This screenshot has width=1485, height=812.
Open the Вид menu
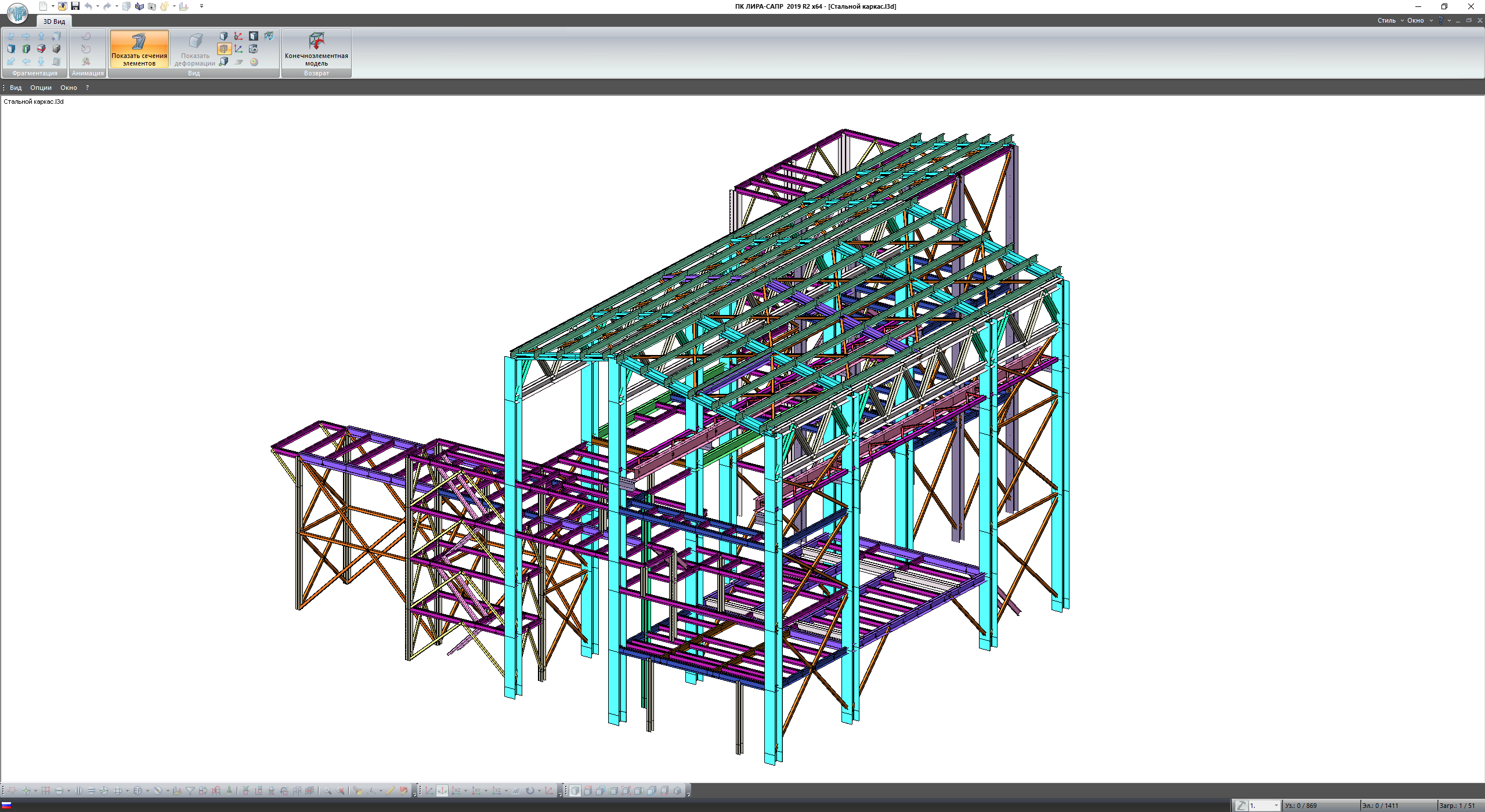click(16, 88)
